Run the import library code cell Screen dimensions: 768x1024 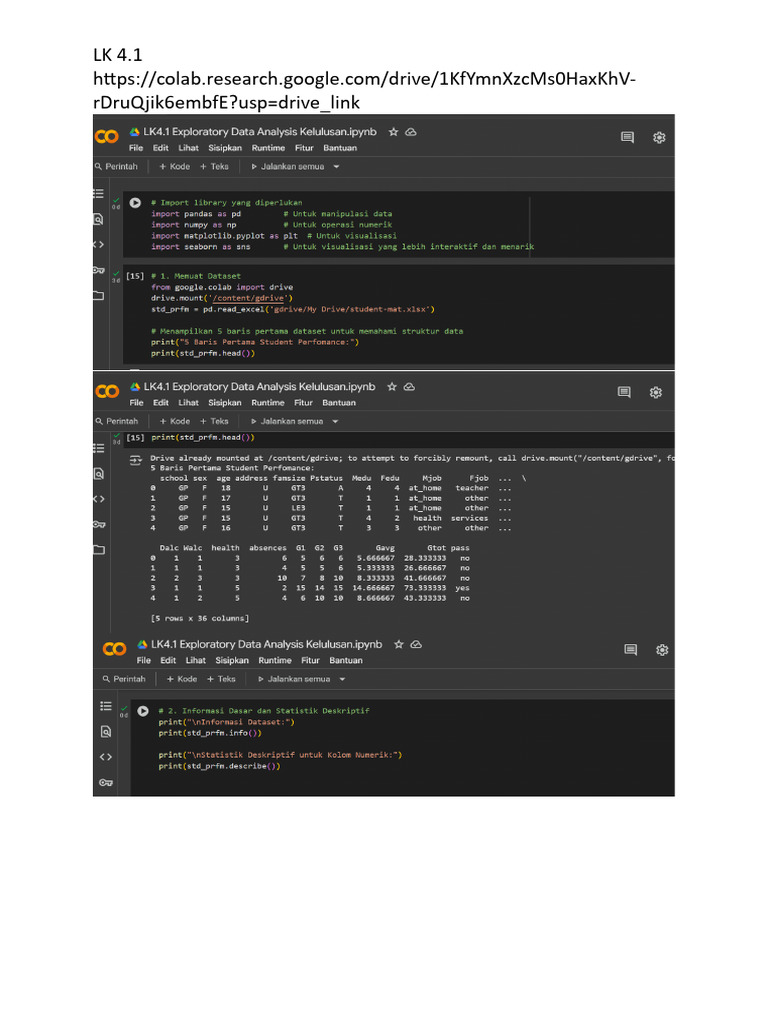135,202
